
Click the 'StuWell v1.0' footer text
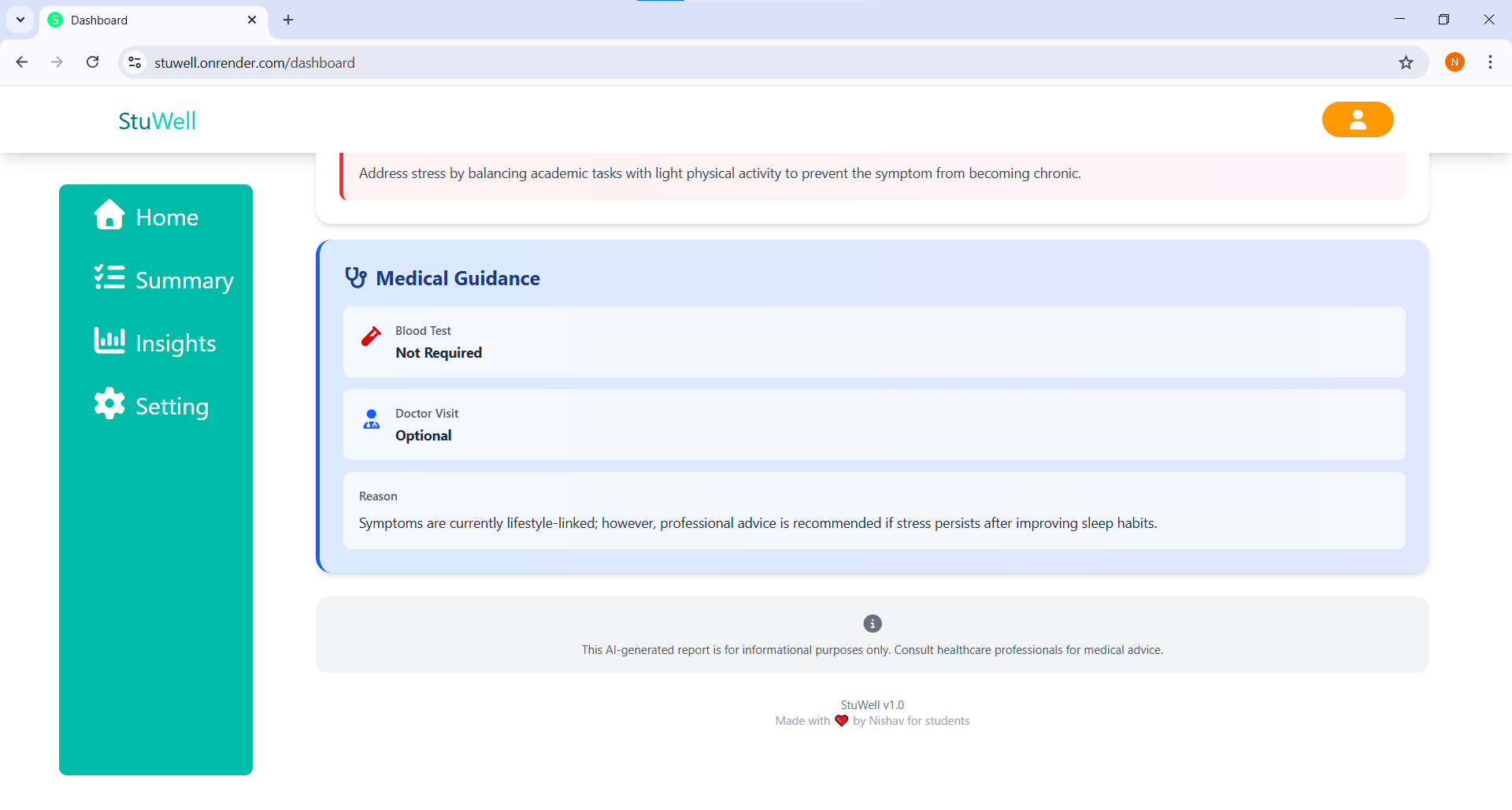(x=873, y=705)
